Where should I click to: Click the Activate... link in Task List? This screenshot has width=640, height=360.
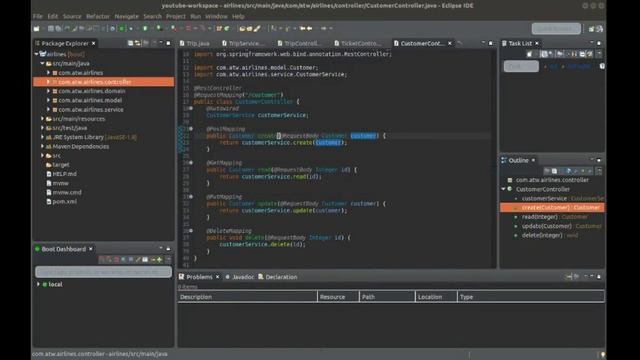point(579,66)
